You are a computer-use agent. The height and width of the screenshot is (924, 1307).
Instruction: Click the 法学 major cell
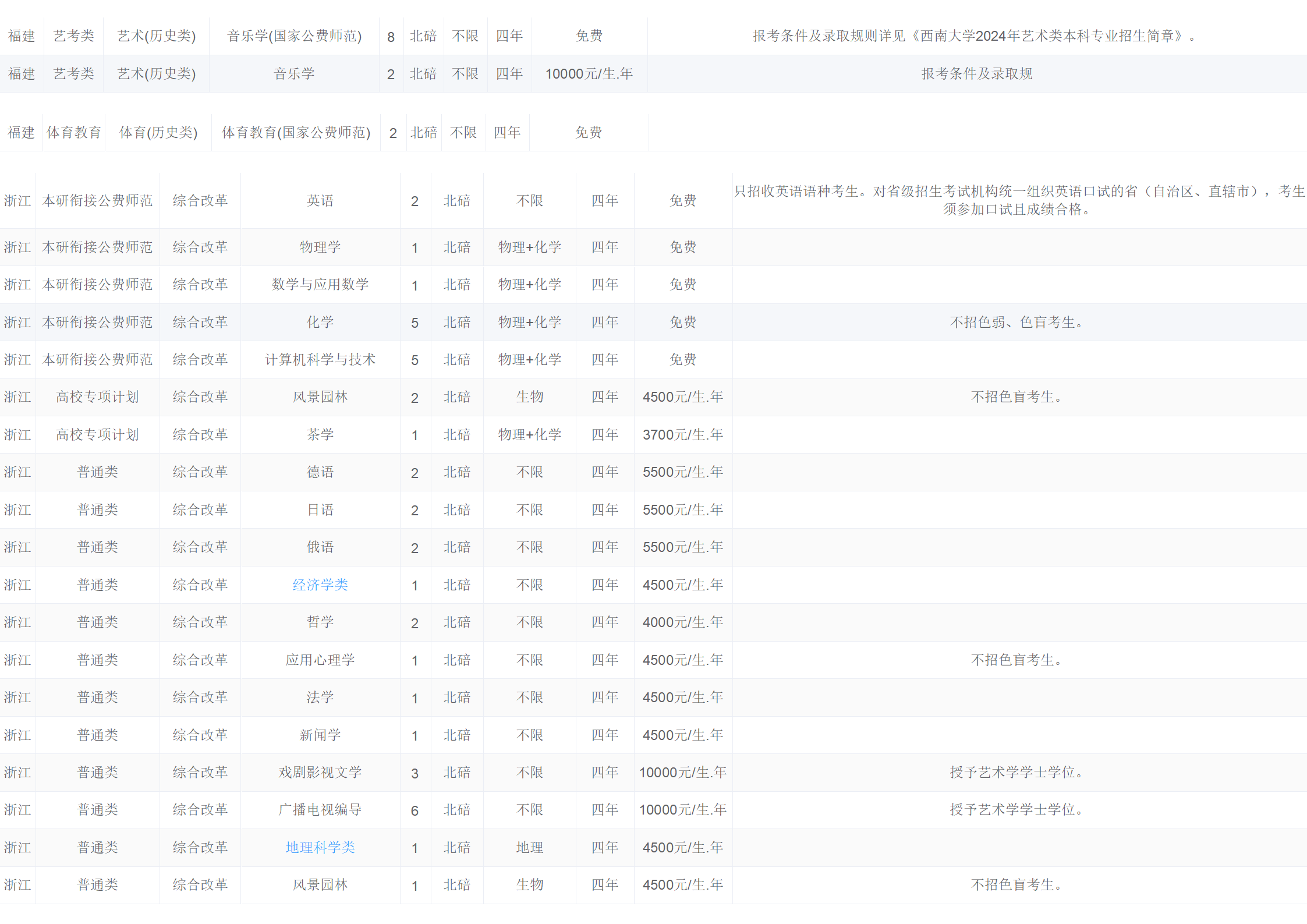[x=320, y=697]
